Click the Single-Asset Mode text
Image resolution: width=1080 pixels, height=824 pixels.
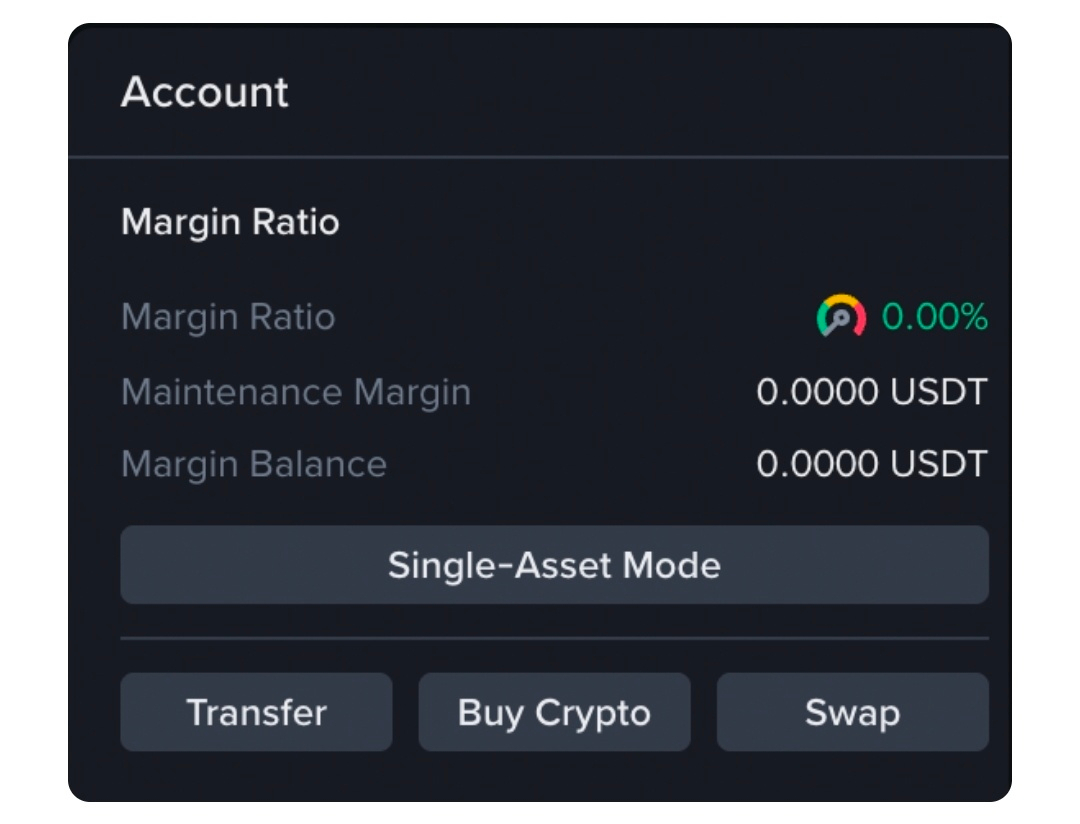pos(554,566)
